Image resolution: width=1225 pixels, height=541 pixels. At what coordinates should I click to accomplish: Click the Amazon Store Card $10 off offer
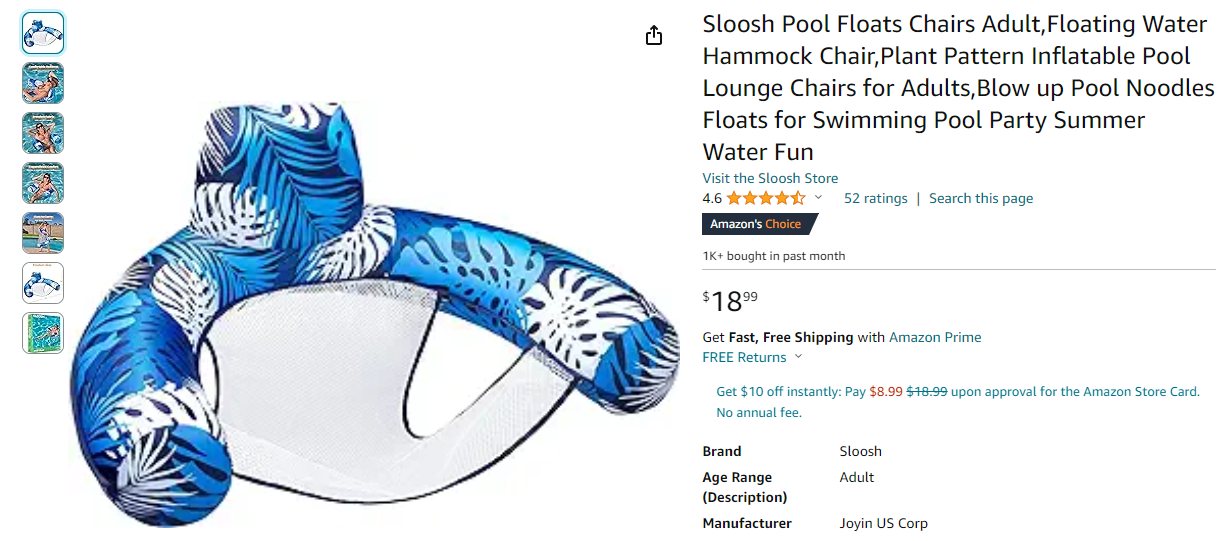coord(957,392)
